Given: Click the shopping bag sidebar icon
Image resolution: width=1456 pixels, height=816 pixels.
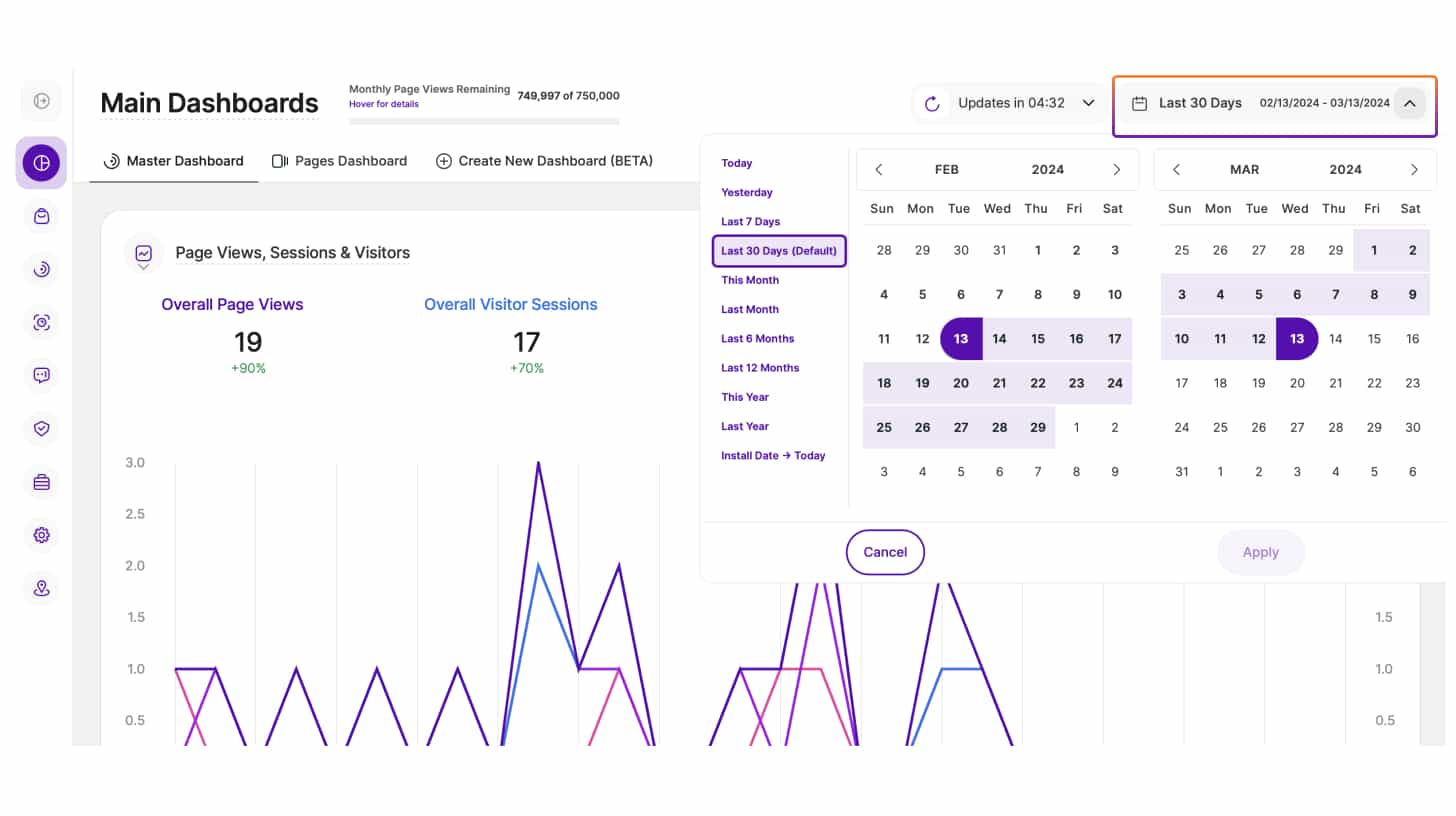Looking at the screenshot, I should 41,216.
